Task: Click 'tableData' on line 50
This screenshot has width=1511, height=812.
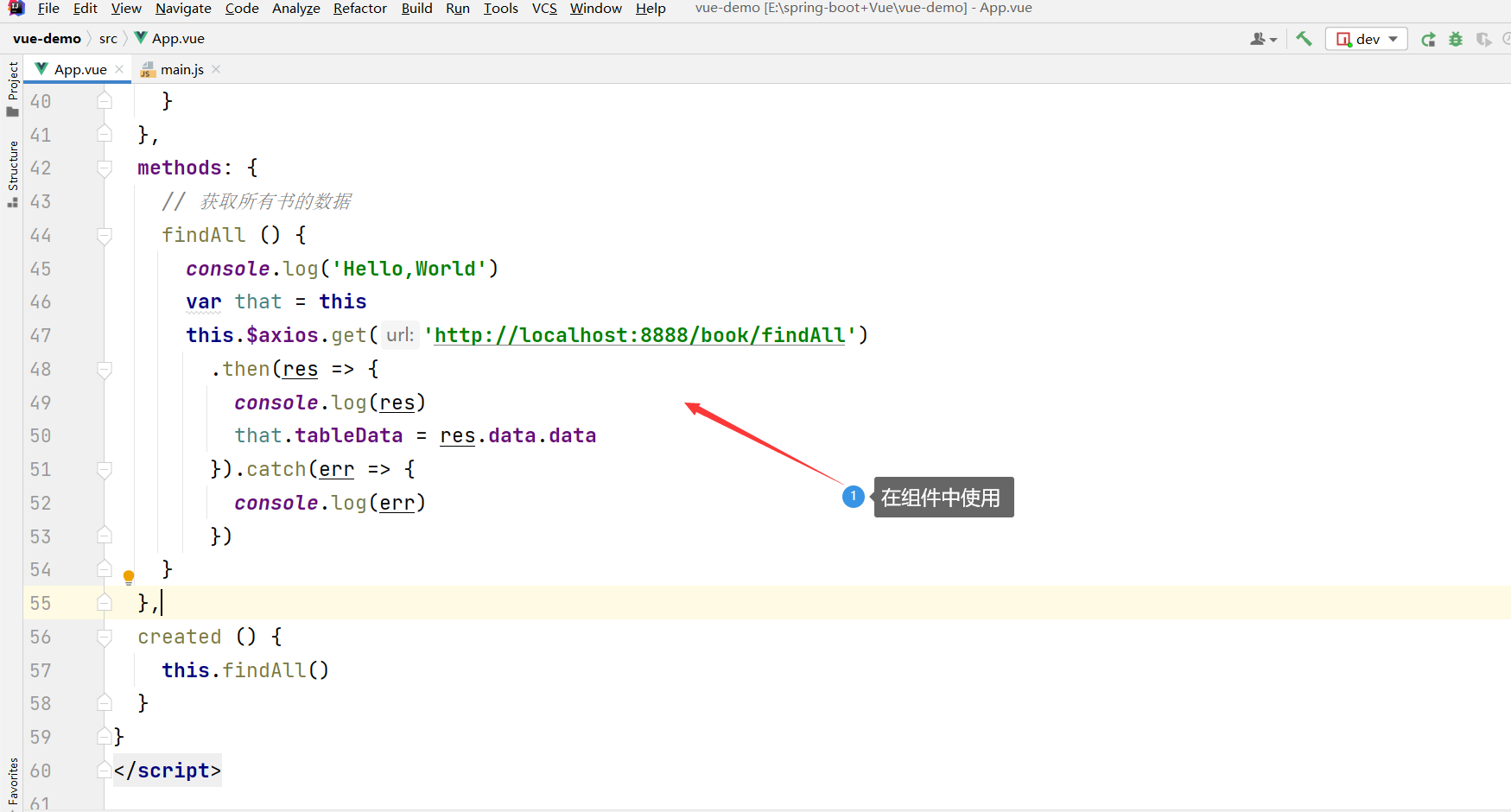Action: click(349, 435)
